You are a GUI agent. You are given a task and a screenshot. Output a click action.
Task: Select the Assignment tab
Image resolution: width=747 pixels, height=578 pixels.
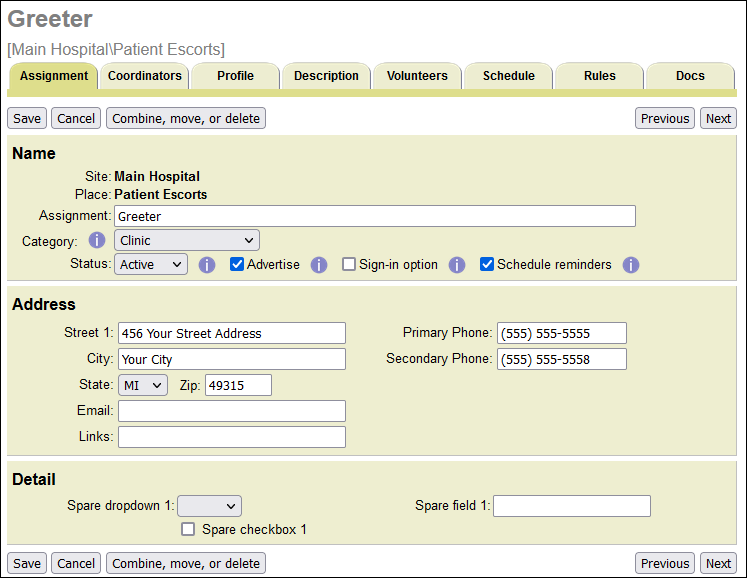[54, 76]
